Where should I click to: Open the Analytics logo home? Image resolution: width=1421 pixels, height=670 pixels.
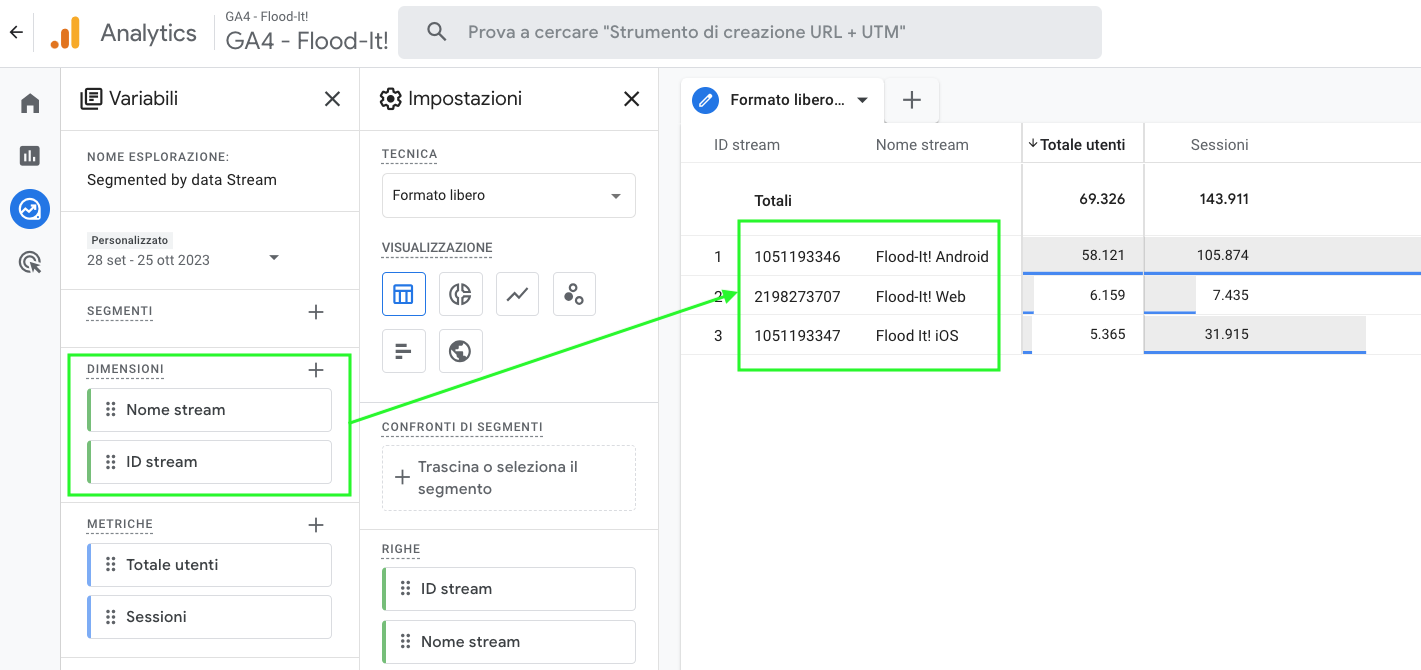65,33
